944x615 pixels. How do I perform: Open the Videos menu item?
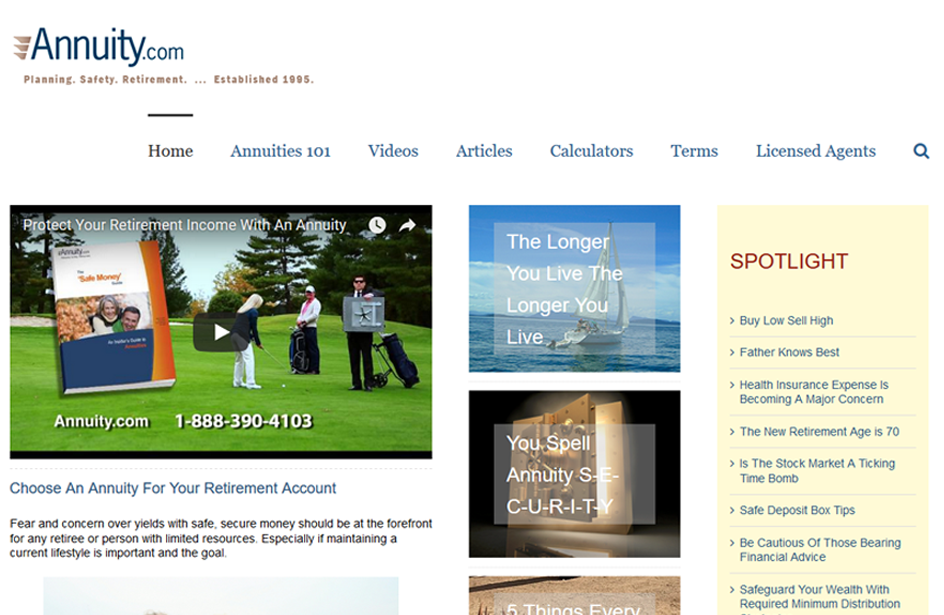pos(393,151)
